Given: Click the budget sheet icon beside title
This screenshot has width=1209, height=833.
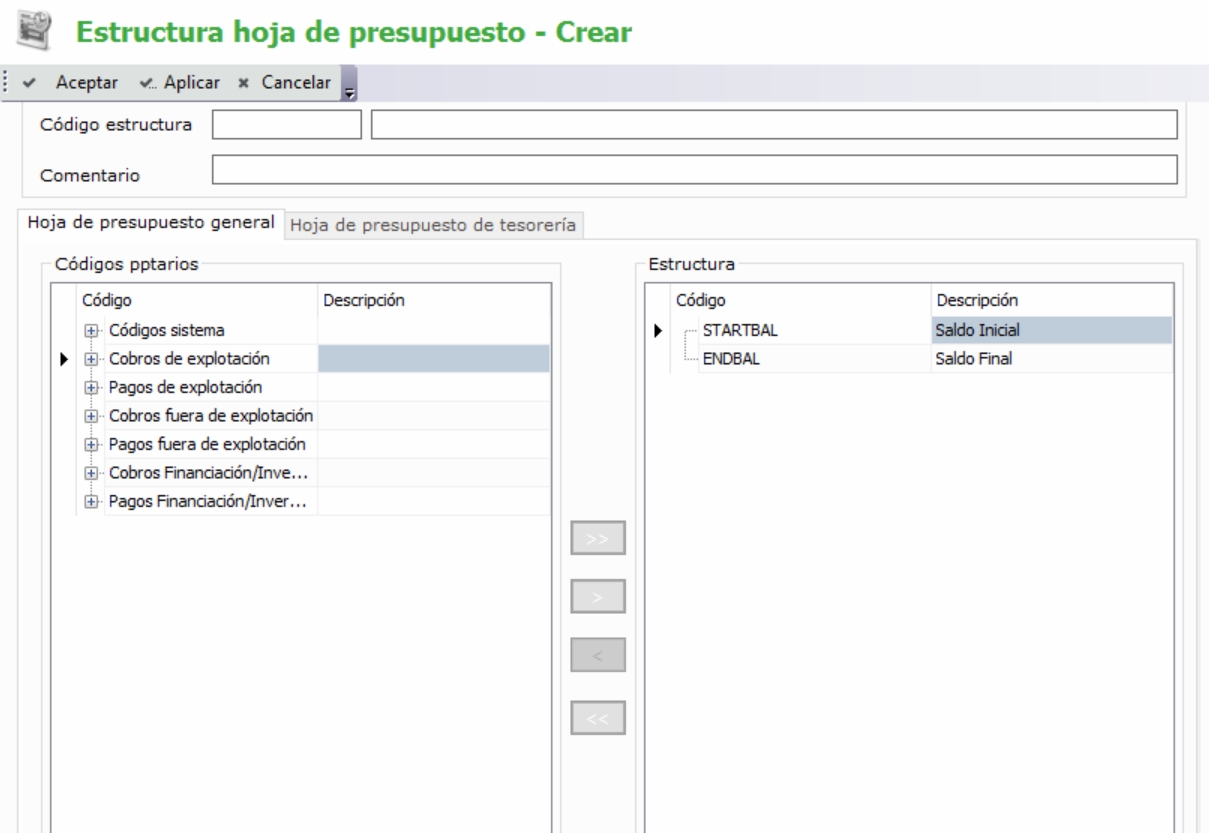Looking at the screenshot, I should (30, 32).
